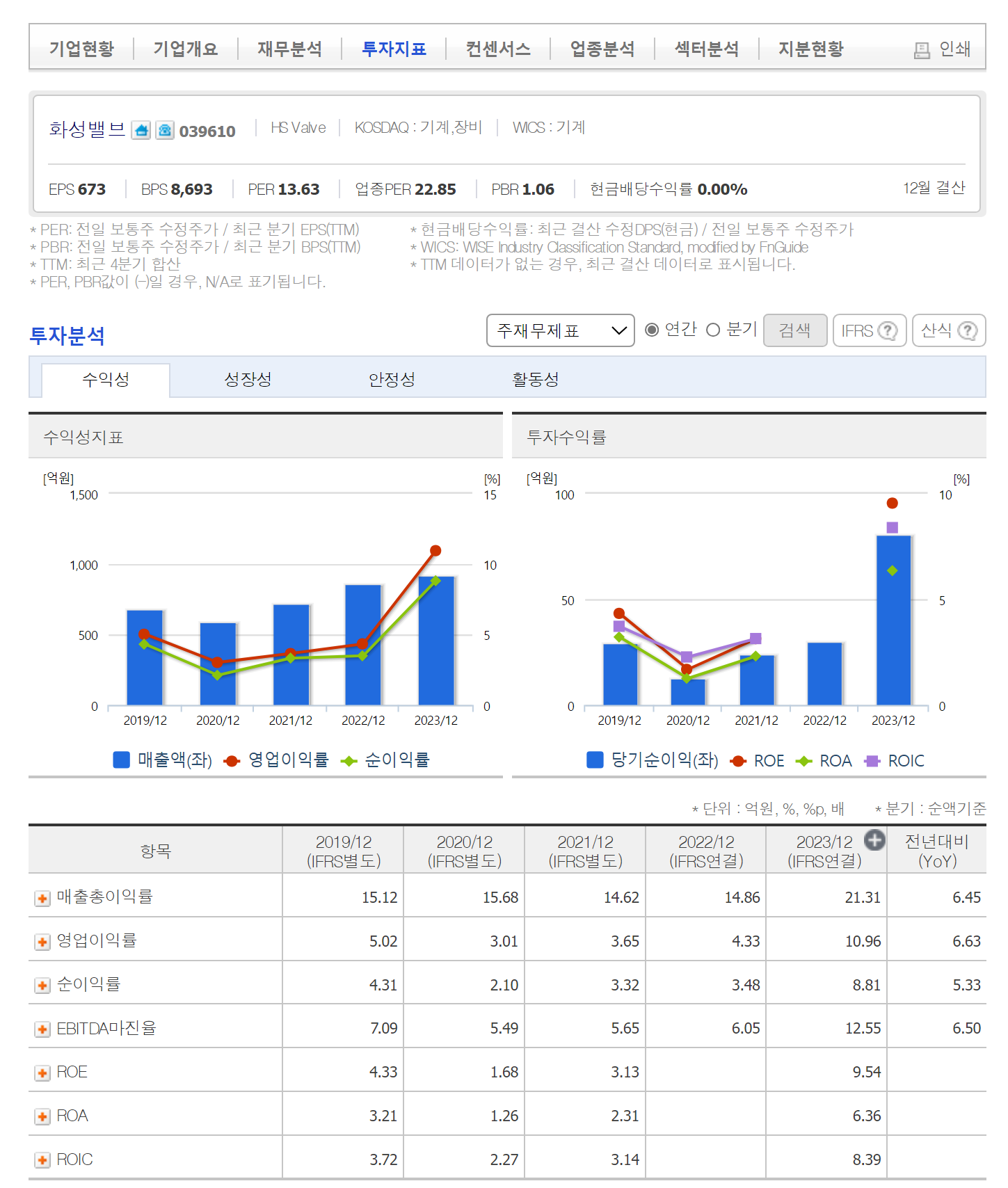
Task: Click the 매출총이익률 2023/12 value 21.31
Action: pyautogui.click(x=863, y=898)
